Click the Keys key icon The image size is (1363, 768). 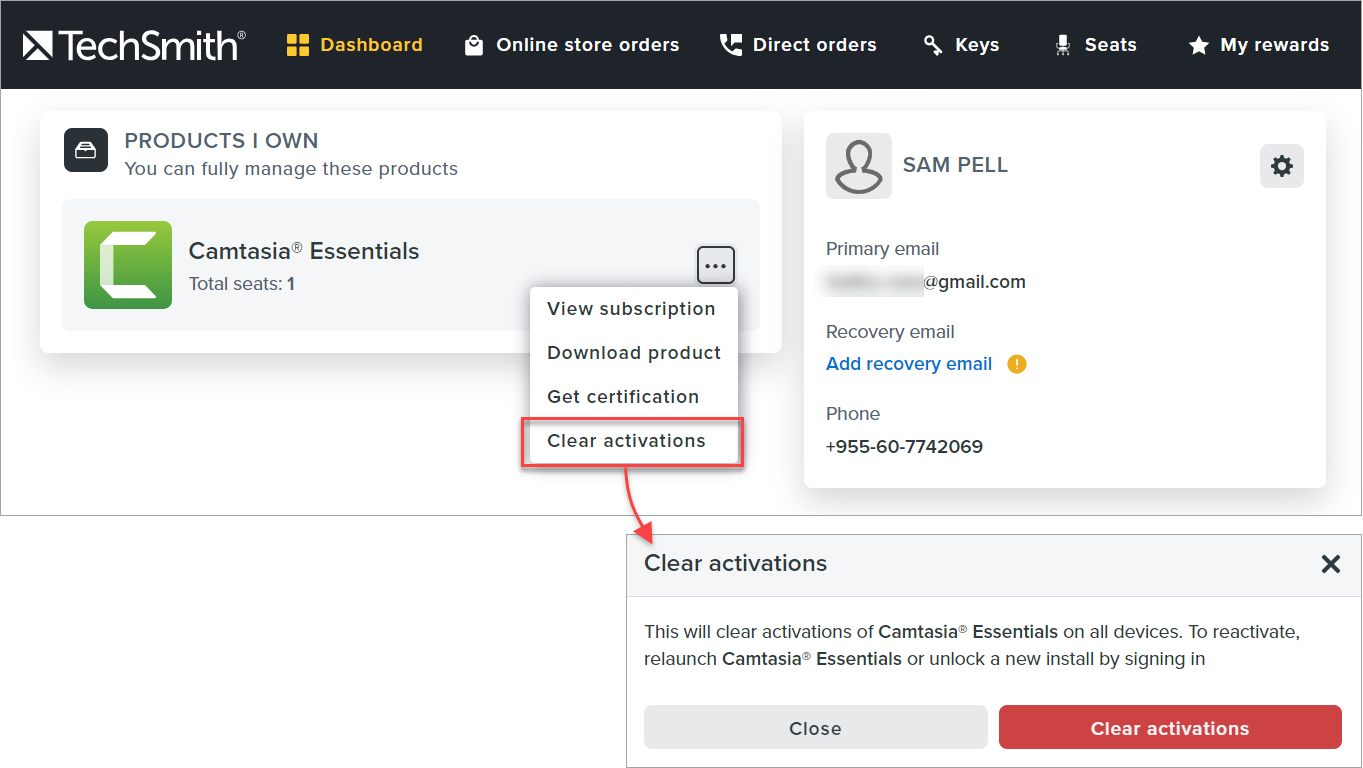point(933,45)
